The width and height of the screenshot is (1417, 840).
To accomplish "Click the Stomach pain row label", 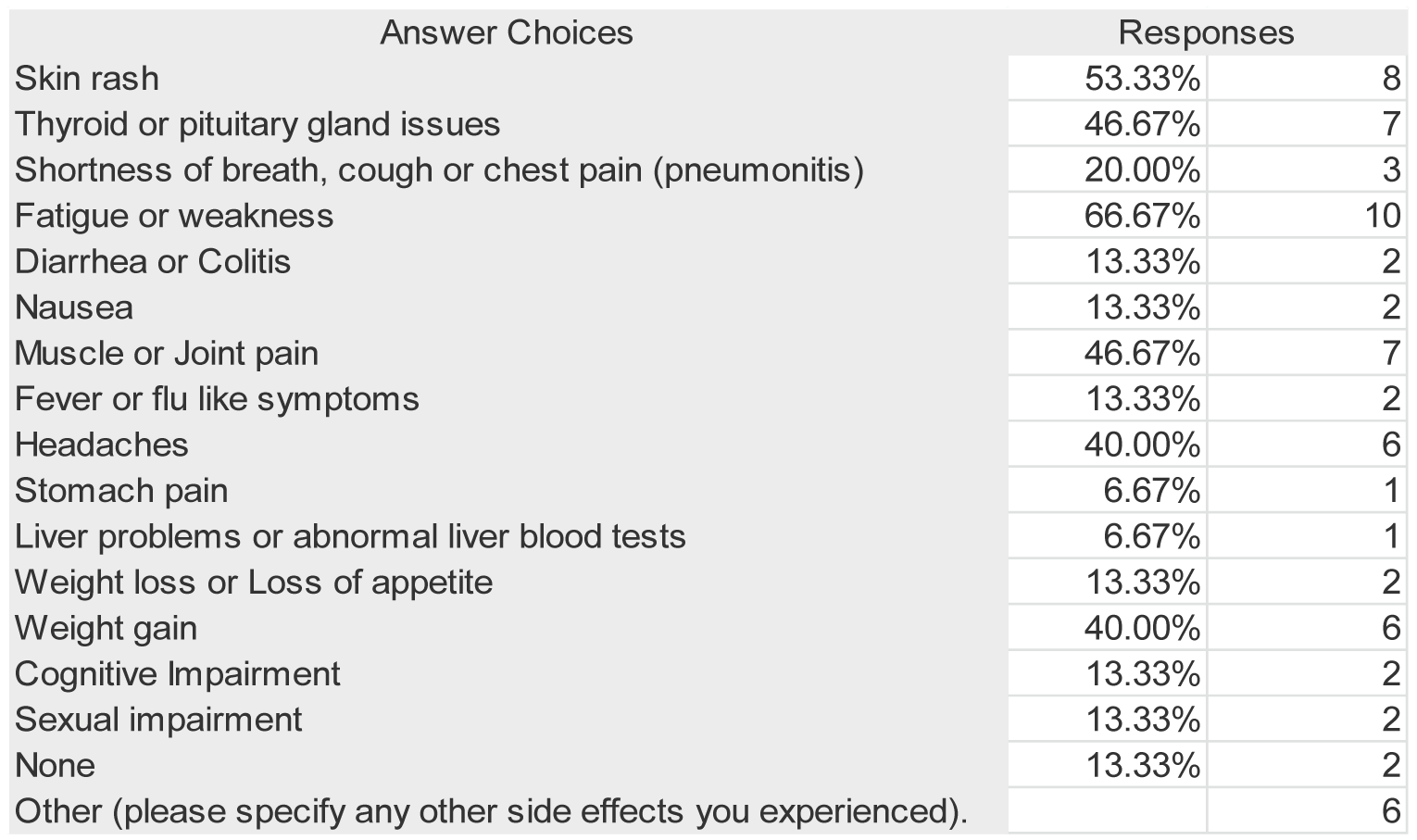I will 121,491.
